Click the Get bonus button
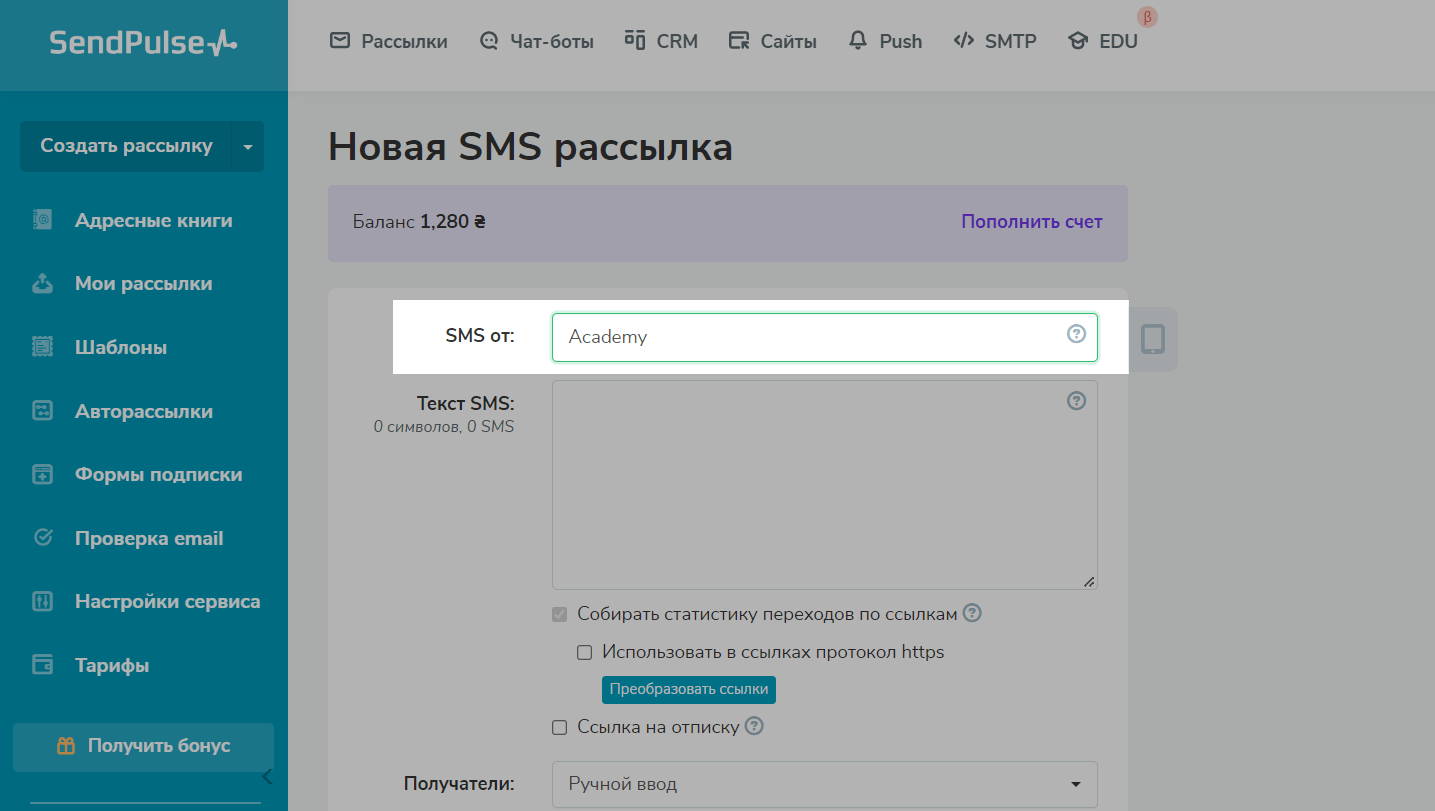Screen dimensions: 1435x811 (143, 746)
